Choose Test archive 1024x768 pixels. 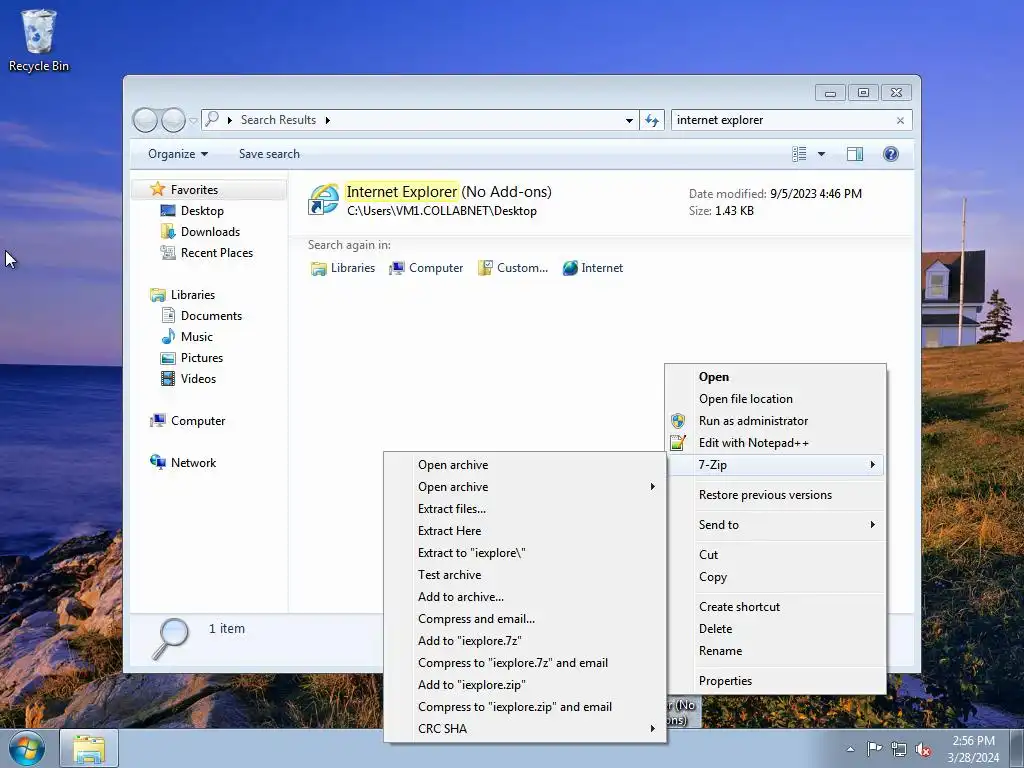tap(525, 575)
